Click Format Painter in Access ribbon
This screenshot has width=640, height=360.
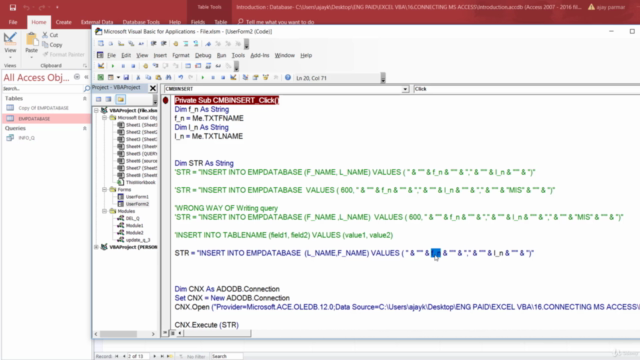(64, 54)
